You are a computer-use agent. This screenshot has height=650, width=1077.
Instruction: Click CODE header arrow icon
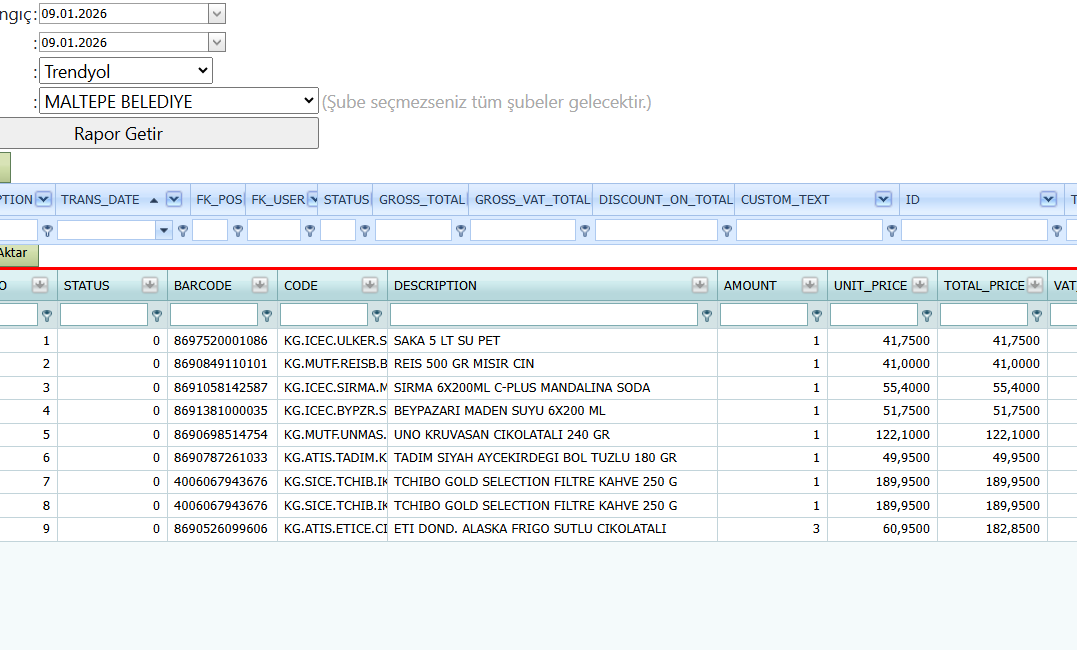(370, 285)
